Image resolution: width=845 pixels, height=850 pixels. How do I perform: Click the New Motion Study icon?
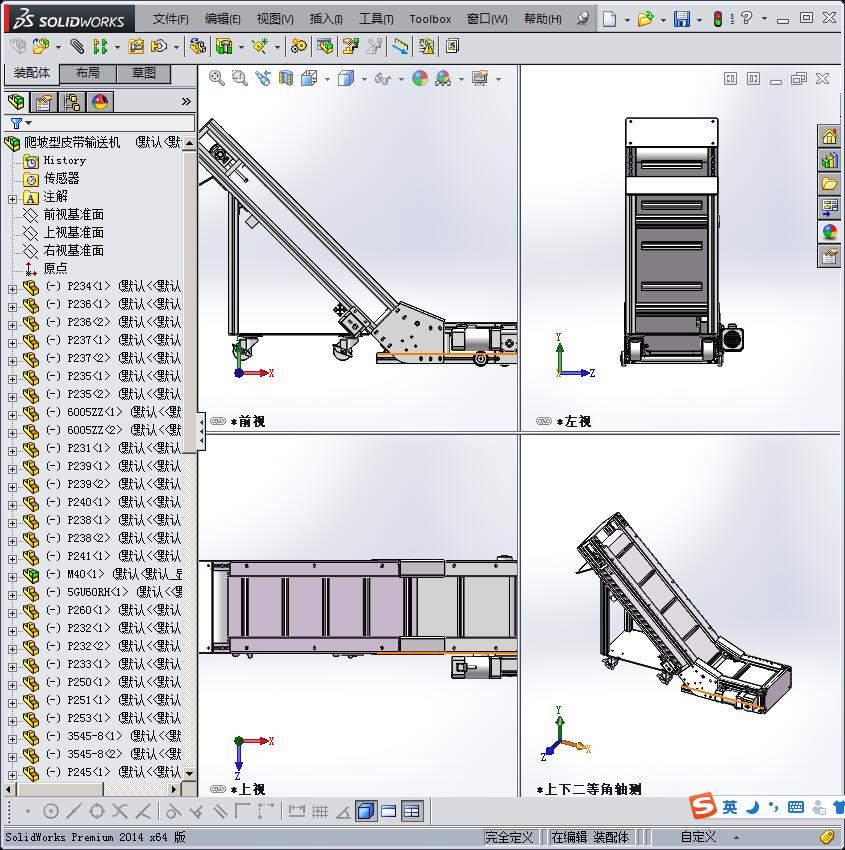[x=298, y=47]
